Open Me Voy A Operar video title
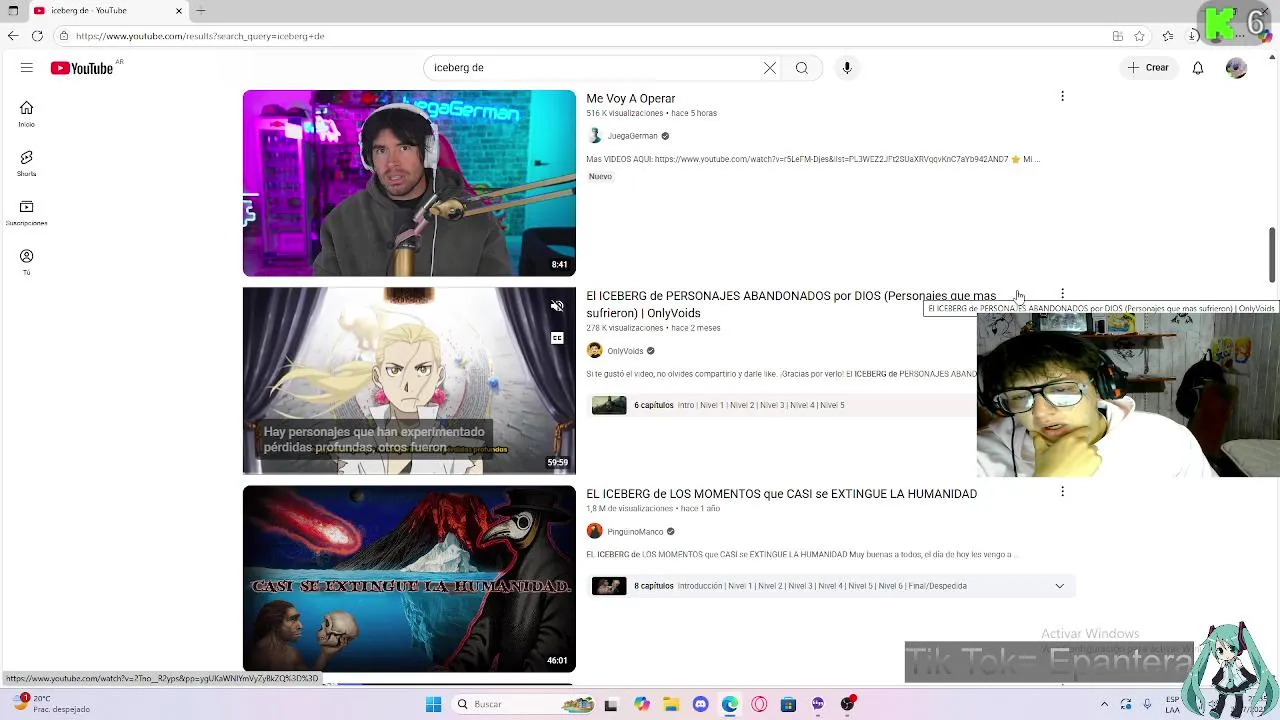This screenshot has height=720, width=1280. click(x=631, y=98)
